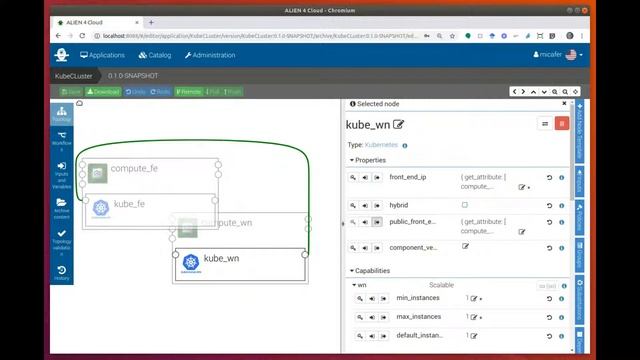Edit min_instances value
Image resolution: width=640 pixels, height=360 pixels.
click(473, 299)
